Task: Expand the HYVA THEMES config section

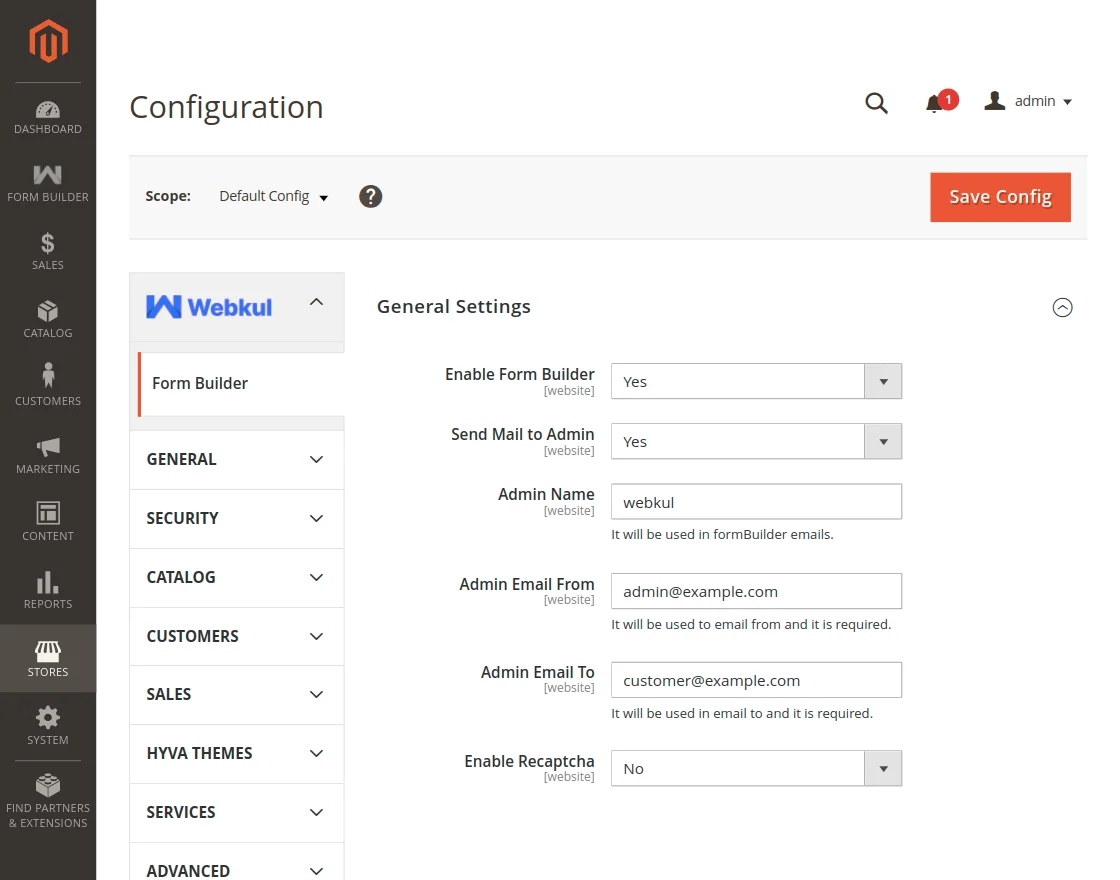Action: [x=236, y=754]
